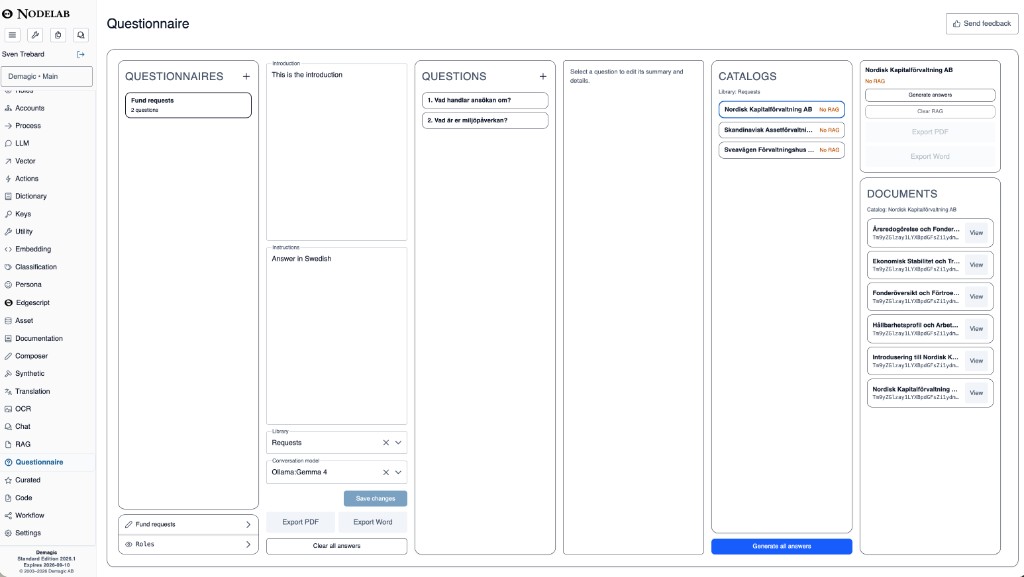Click into the Introduction text field
Image resolution: width=1024 pixels, height=577 pixels.
coord(336,152)
